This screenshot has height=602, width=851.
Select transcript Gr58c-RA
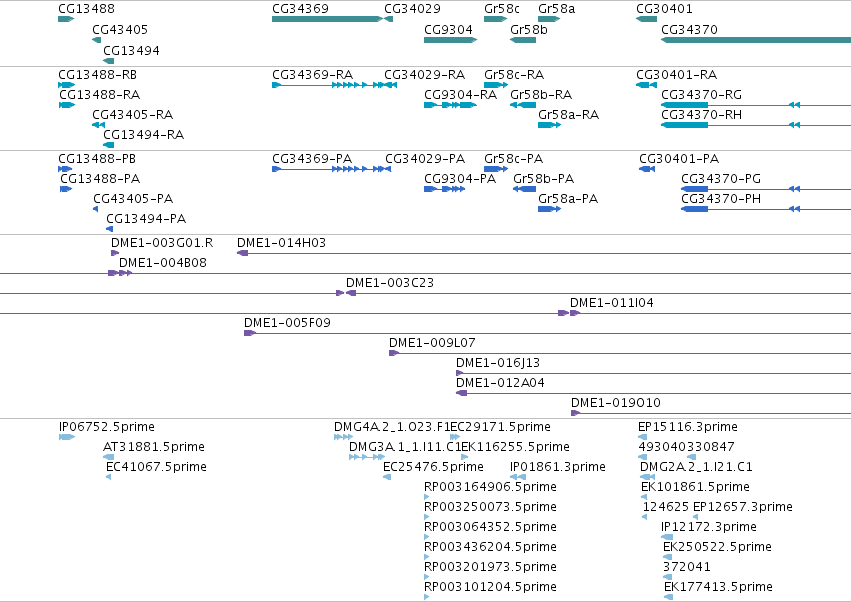pyautogui.click(x=514, y=75)
